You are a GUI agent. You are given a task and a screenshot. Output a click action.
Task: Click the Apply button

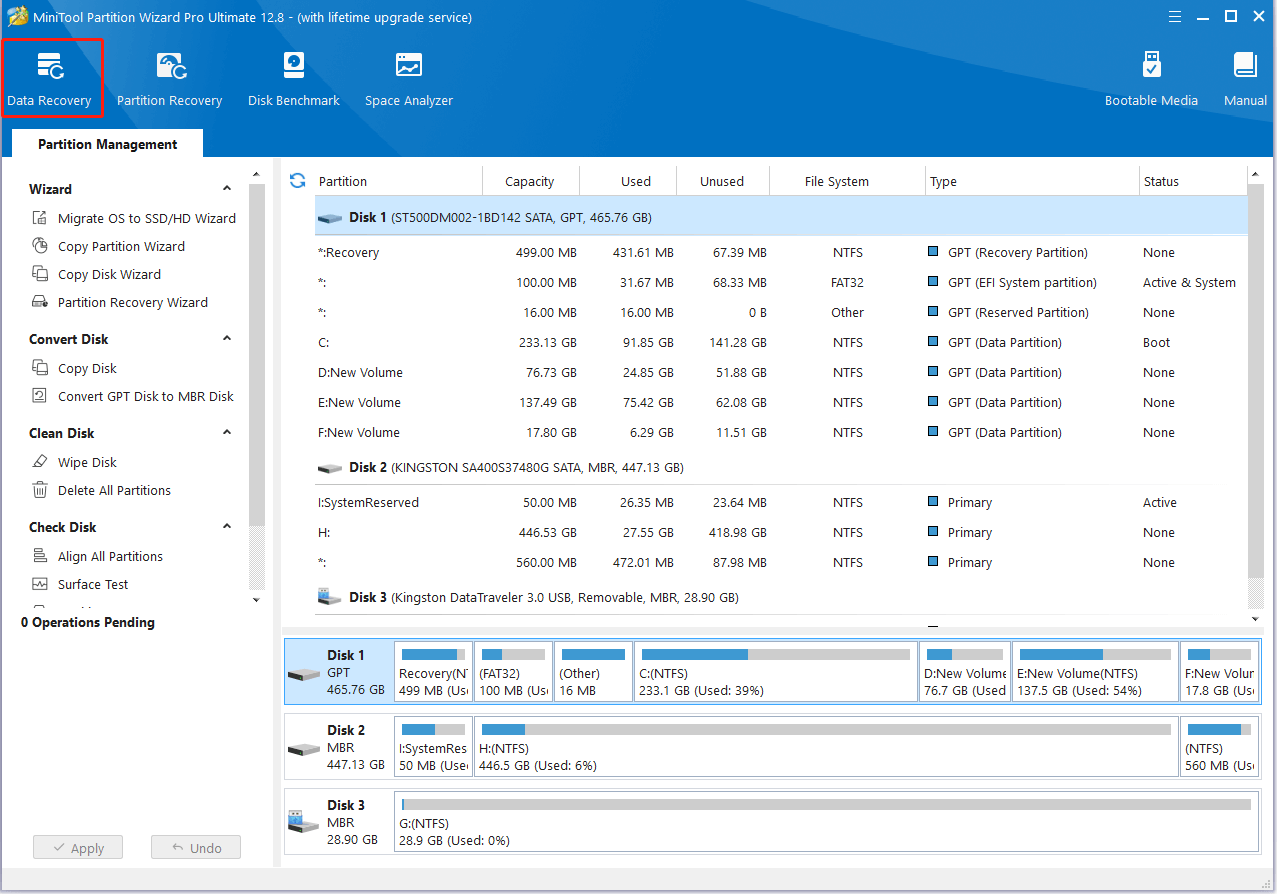click(x=77, y=848)
